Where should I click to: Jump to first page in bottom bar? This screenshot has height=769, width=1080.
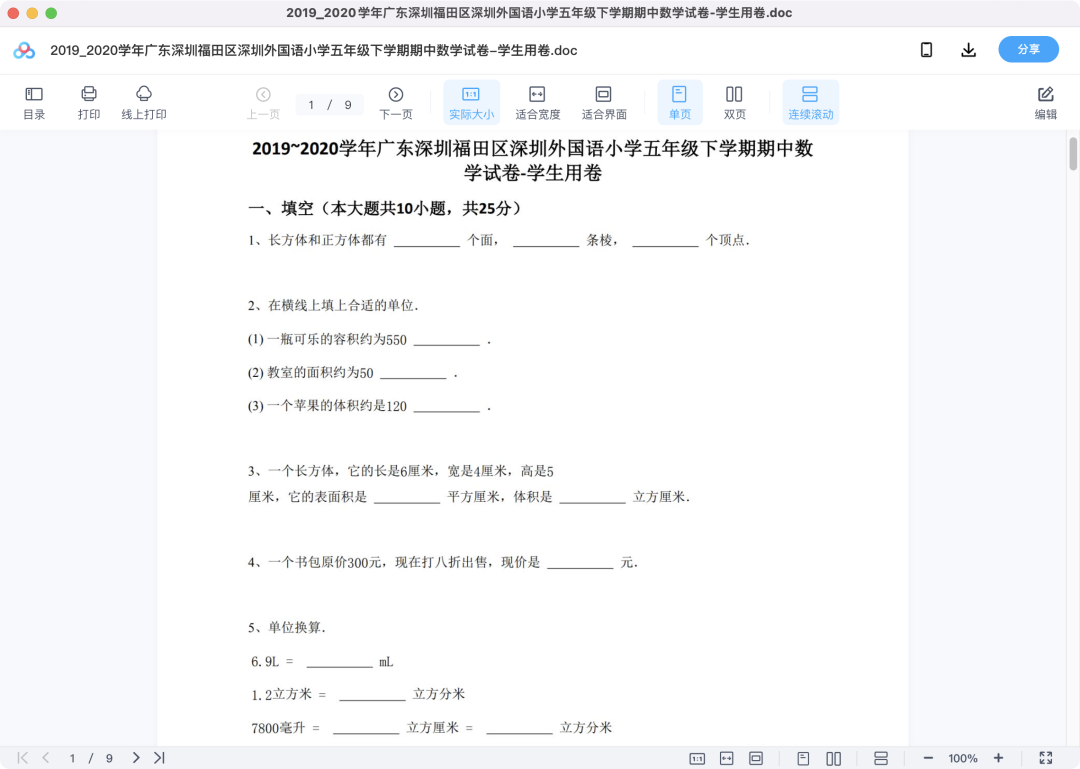[x=23, y=758]
